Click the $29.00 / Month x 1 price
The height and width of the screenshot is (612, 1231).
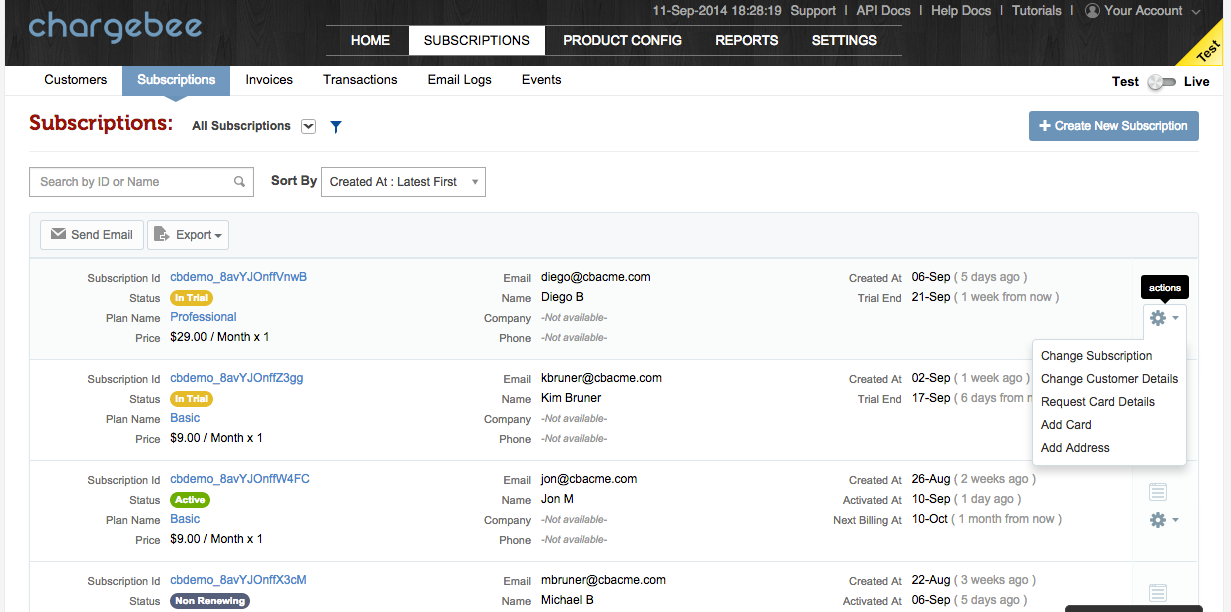(x=219, y=337)
